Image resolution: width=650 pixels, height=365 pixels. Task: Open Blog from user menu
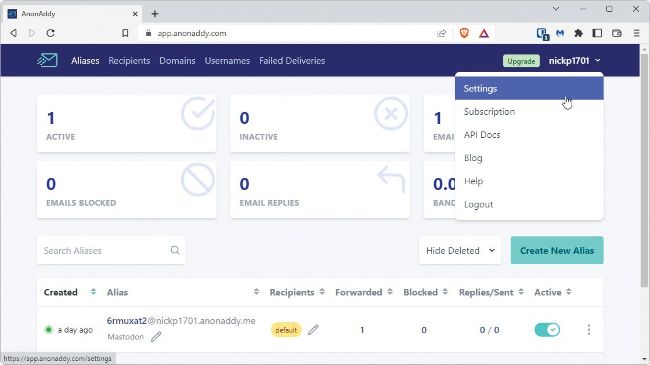pyautogui.click(x=529, y=158)
